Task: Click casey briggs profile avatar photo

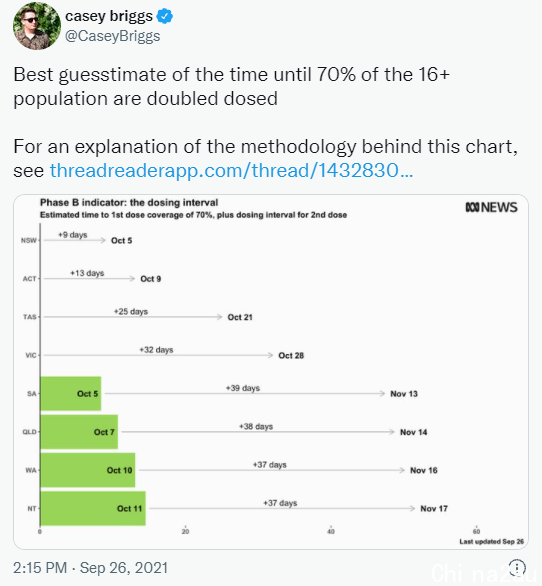Action: [37, 26]
